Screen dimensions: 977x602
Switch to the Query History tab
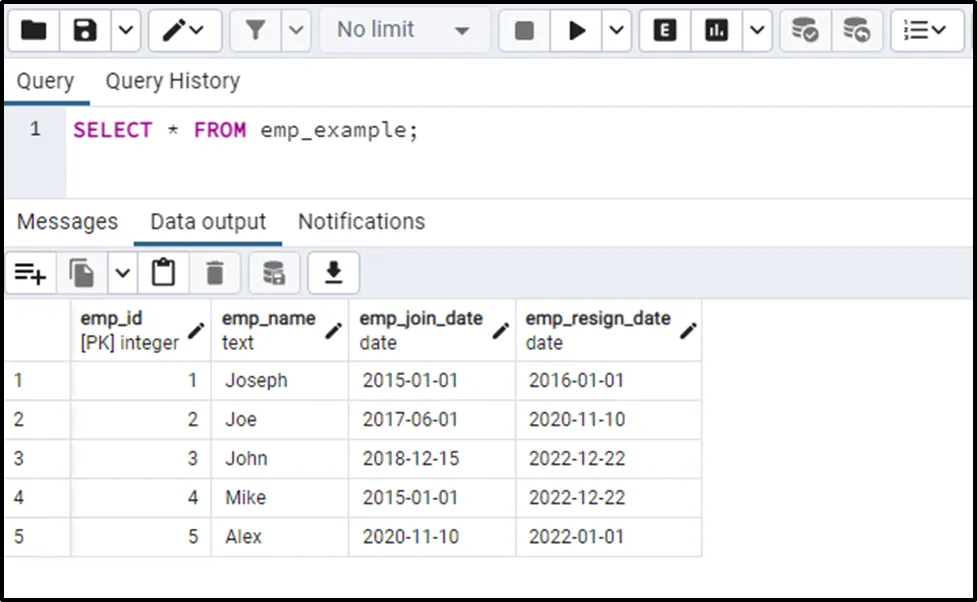tap(172, 81)
